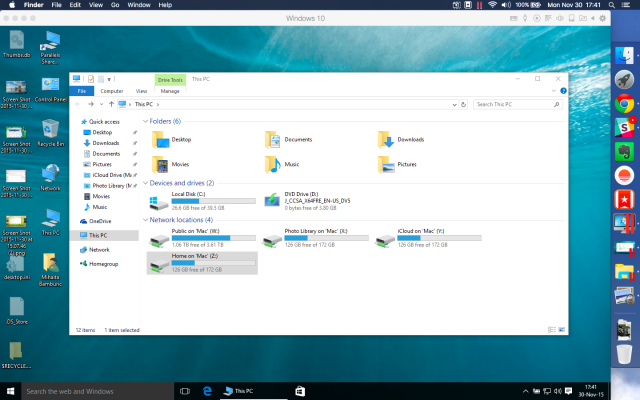Open the volume icon in Windows tray
This screenshot has height=400, width=640.
click(558, 391)
